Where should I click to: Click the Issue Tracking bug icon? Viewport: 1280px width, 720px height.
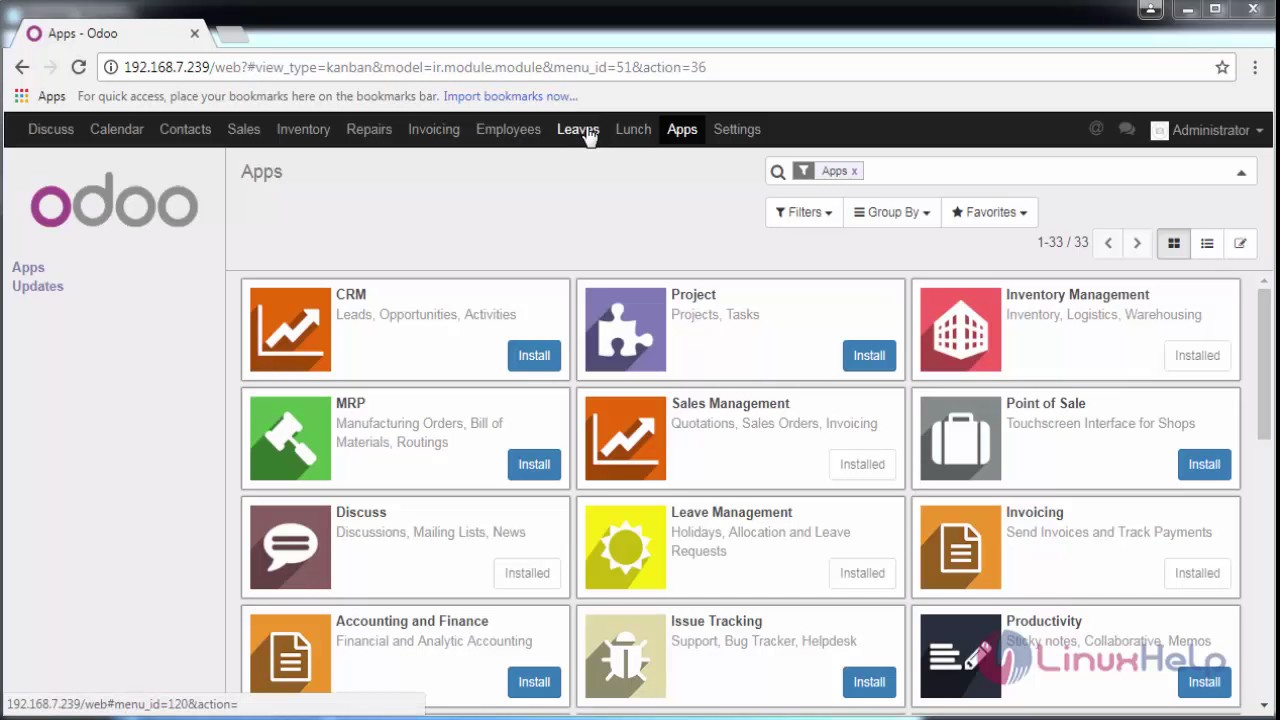625,656
